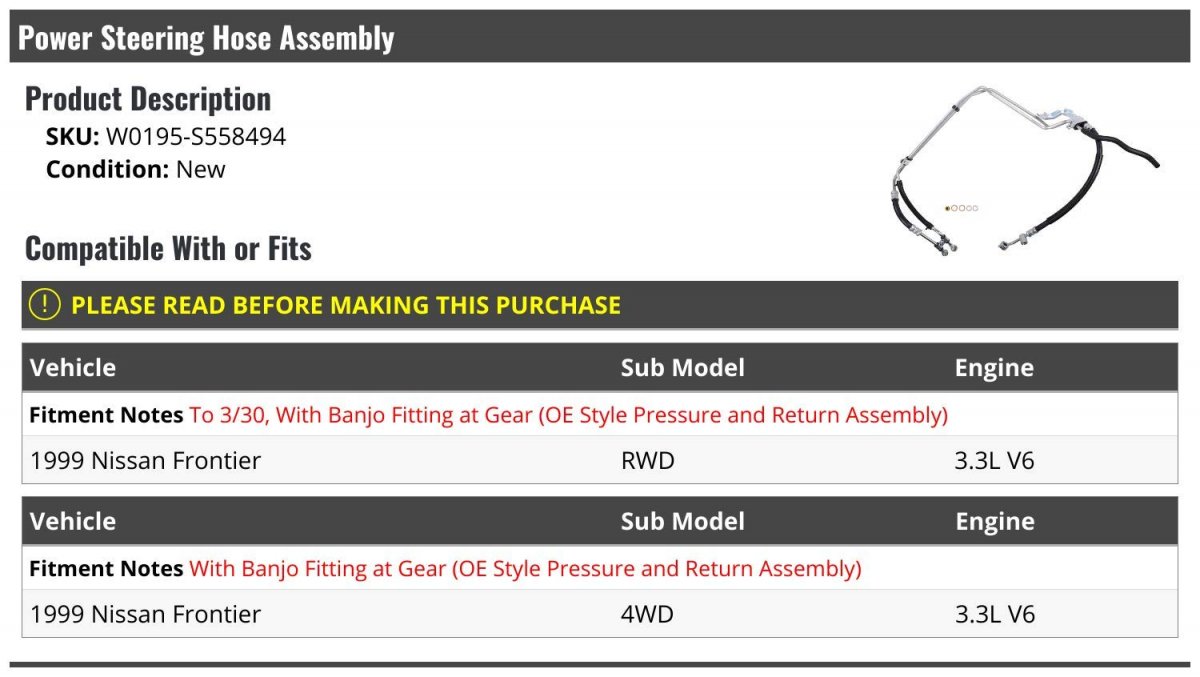The height and width of the screenshot is (677, 1200).
Task: Click the Condition: New text
Action: pyautogui.click(x=136, y=169)
